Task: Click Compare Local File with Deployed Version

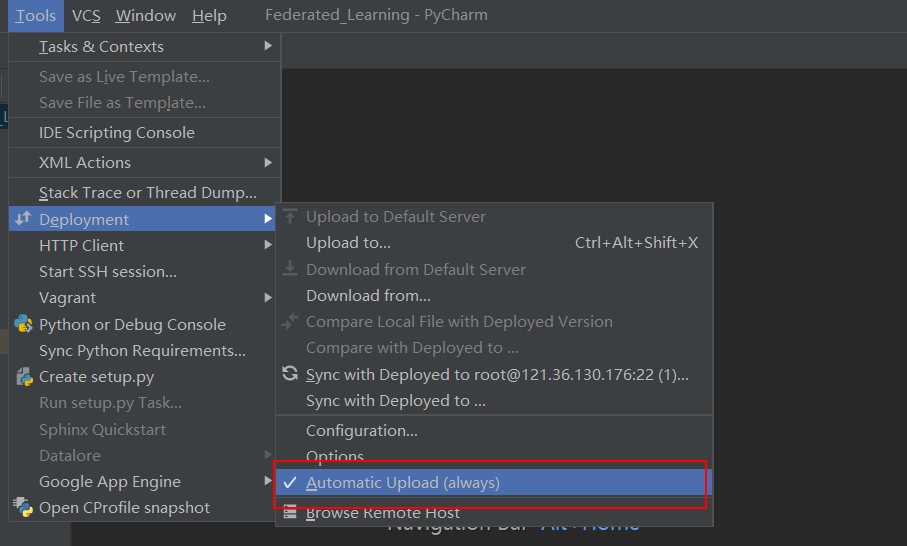Action: pyautogui.click(x=494, y=322)
